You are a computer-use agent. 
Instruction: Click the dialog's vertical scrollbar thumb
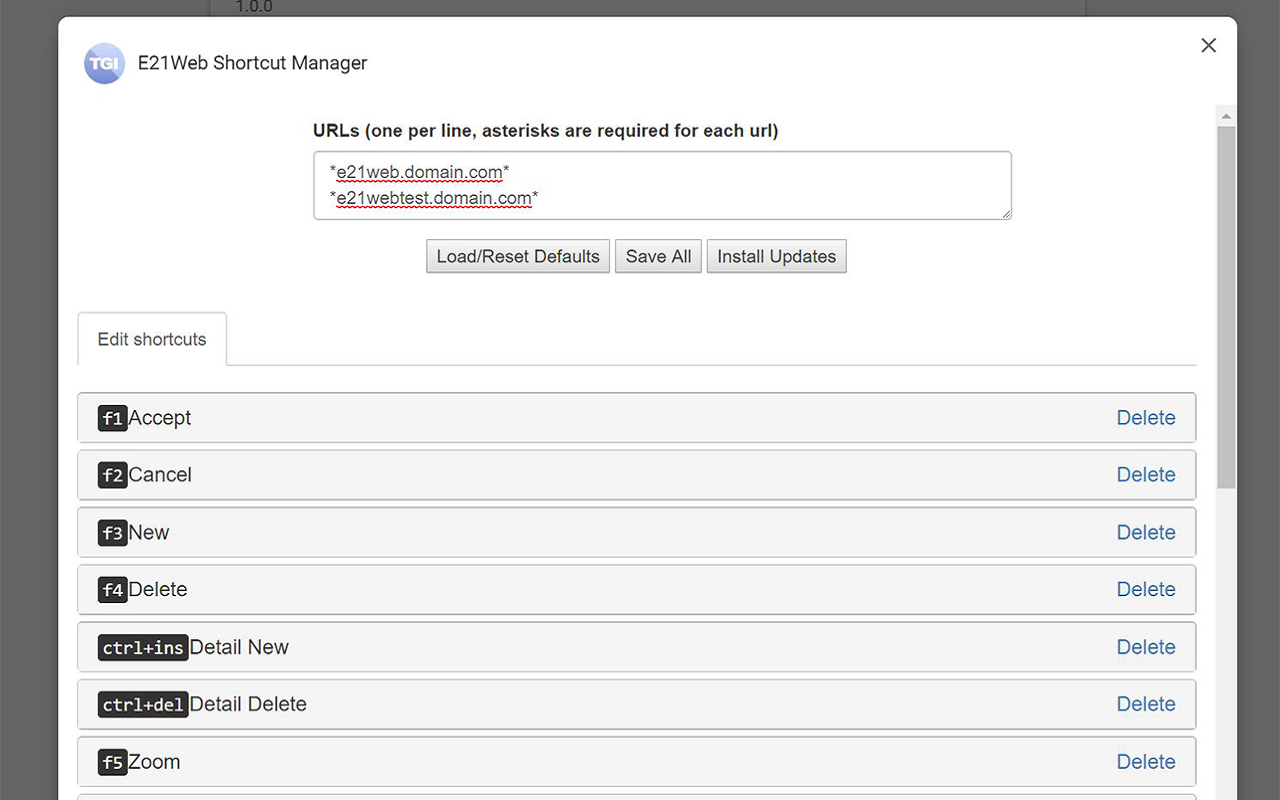click(x=1226, y=307)
